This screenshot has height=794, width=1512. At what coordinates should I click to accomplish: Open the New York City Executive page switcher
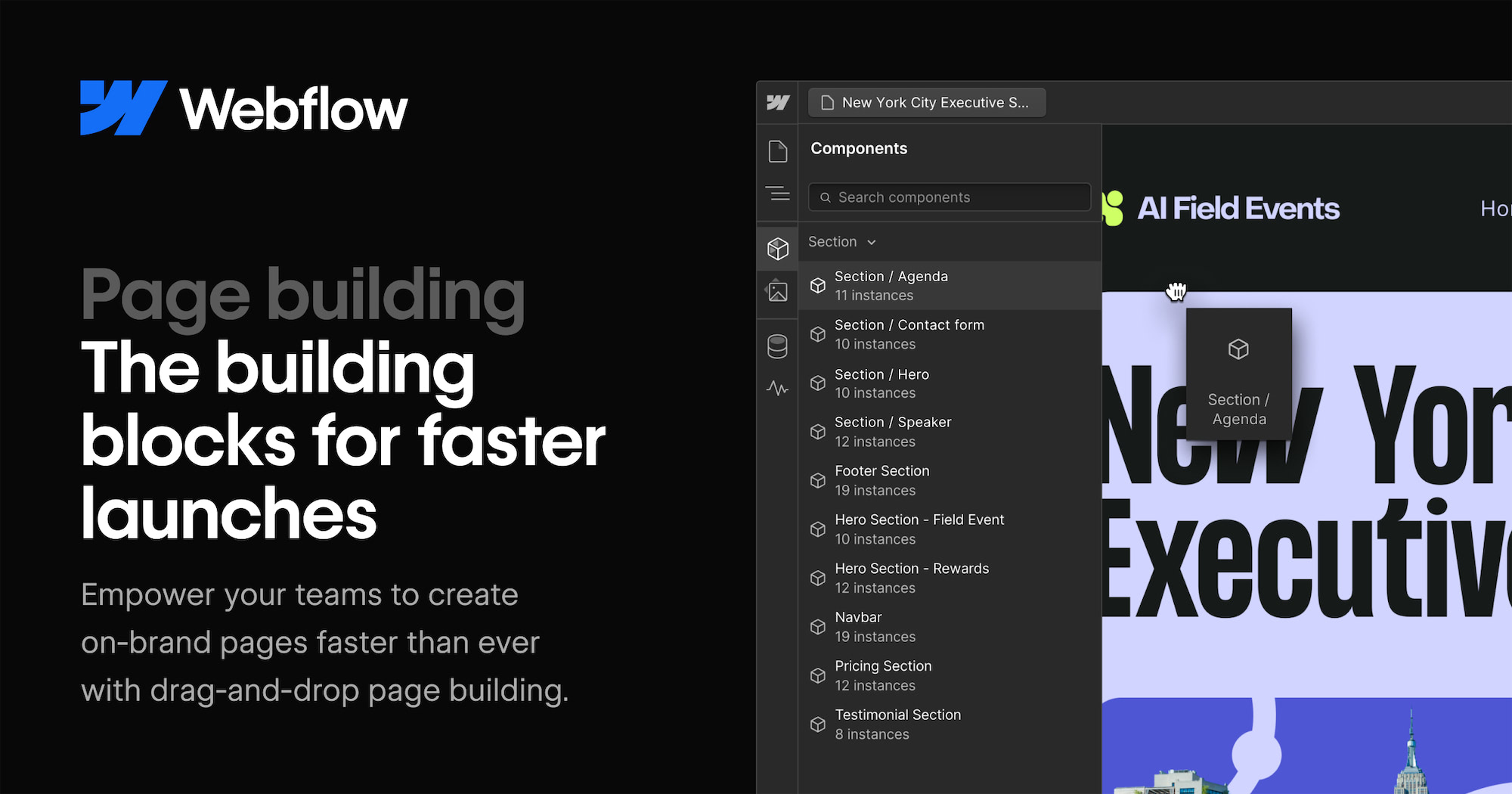tap(926, 102)
